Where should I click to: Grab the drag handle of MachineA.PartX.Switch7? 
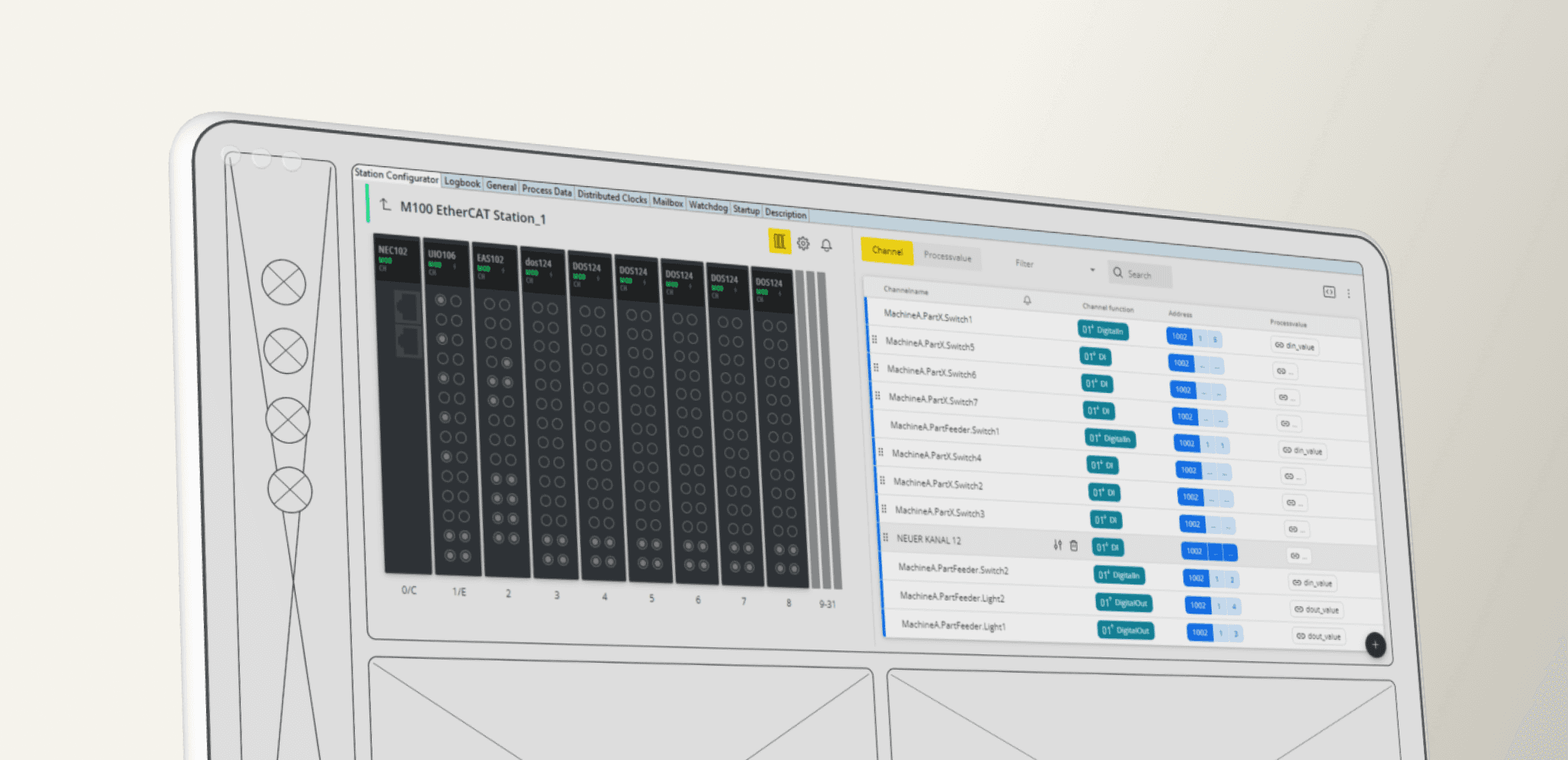click(x=877, y=395)
